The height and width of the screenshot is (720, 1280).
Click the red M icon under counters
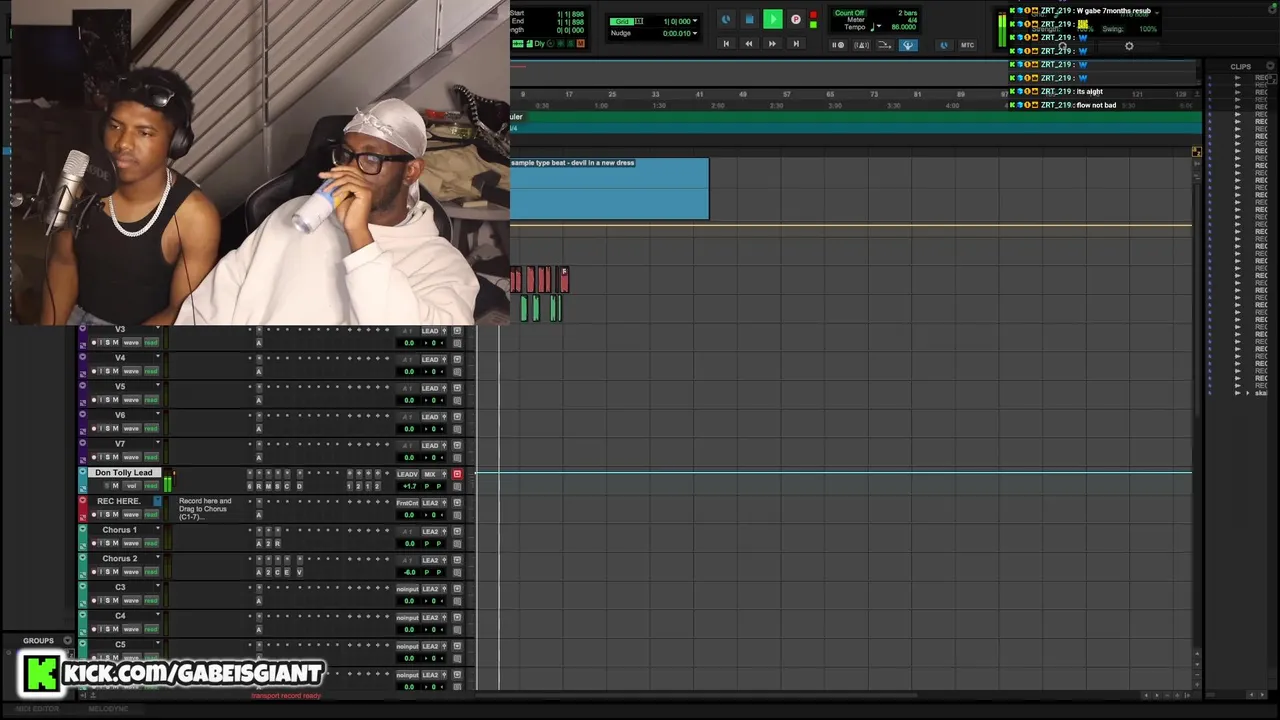(x=581, y=44)
